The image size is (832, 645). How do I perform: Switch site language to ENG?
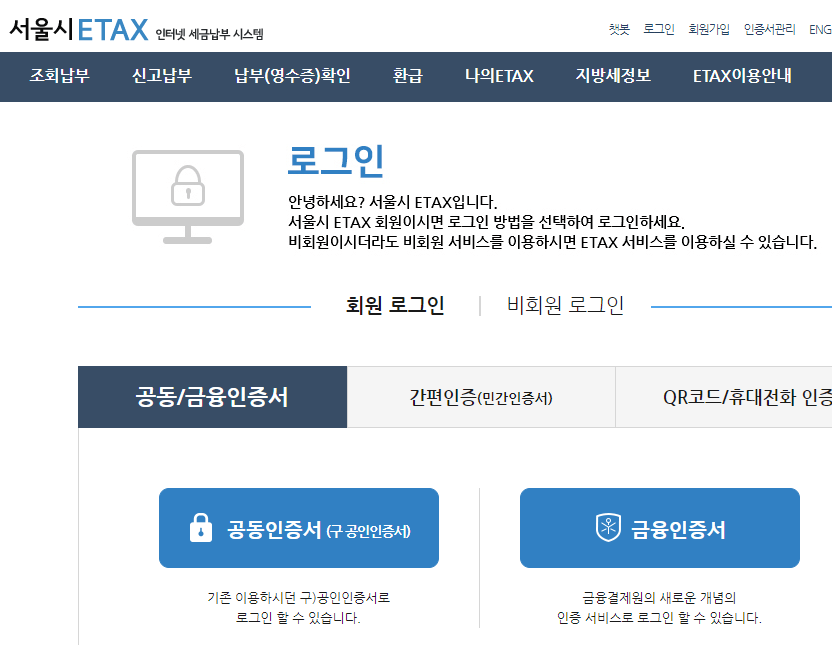[x=821, y=29]
